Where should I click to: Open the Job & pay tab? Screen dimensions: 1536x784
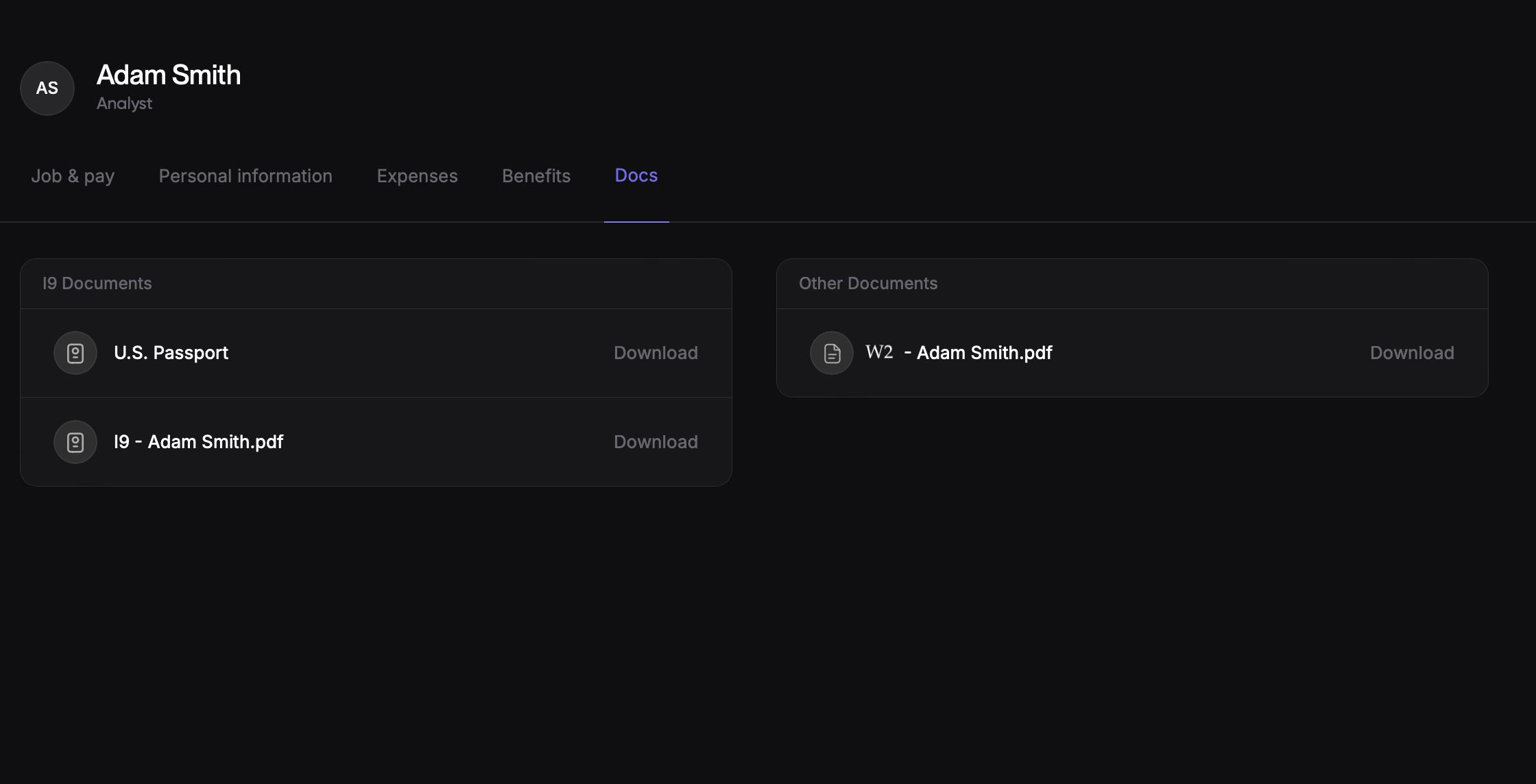click(x=73, y=176)
